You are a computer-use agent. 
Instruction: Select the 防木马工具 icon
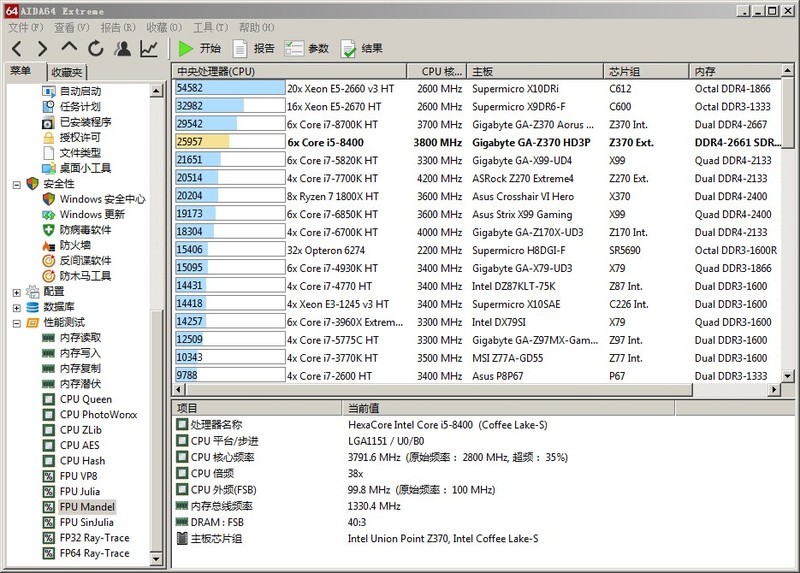click(48, 276)
